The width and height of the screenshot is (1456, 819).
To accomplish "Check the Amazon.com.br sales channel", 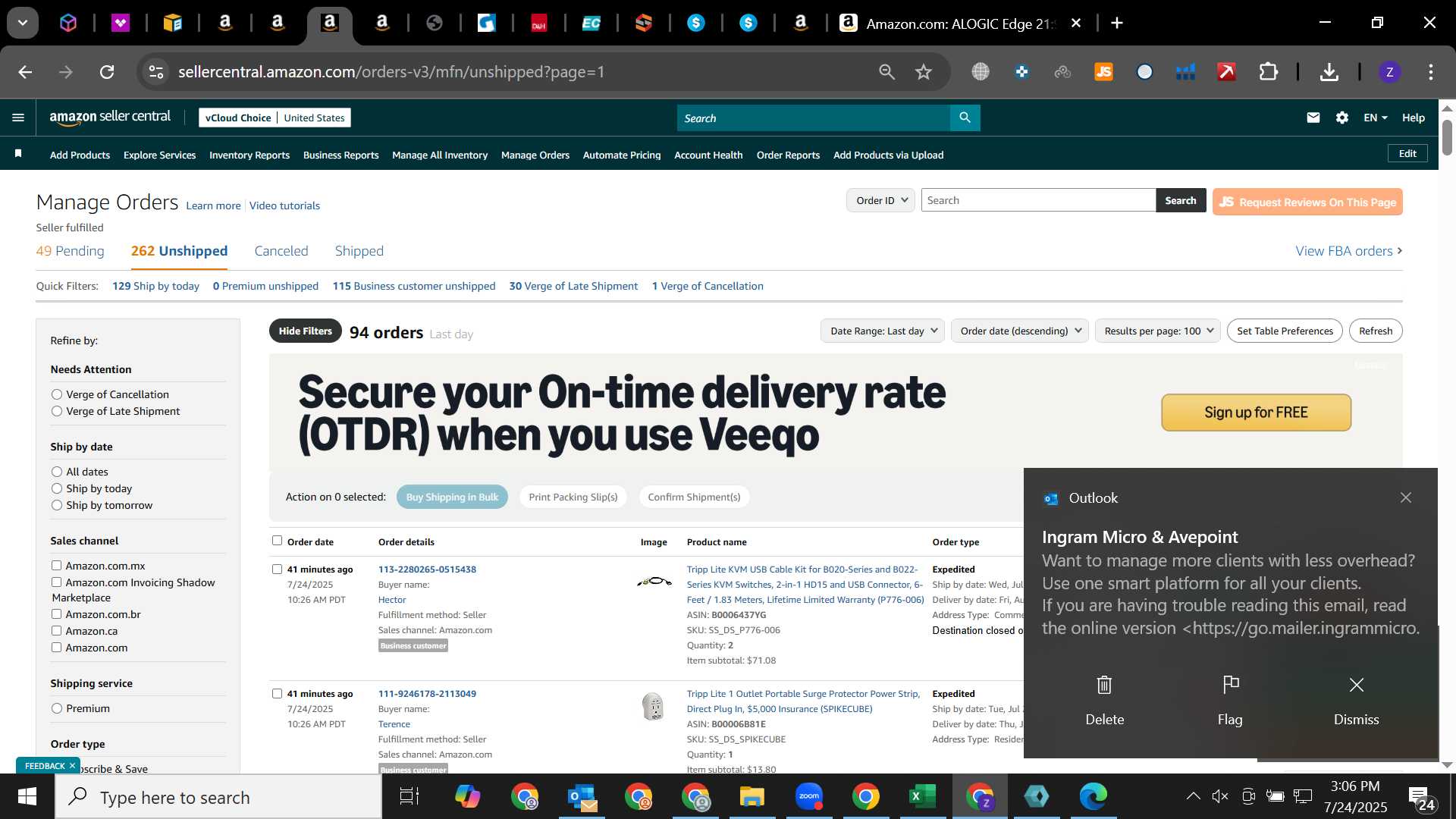I will pyautogui.click(x=56, y=613).
